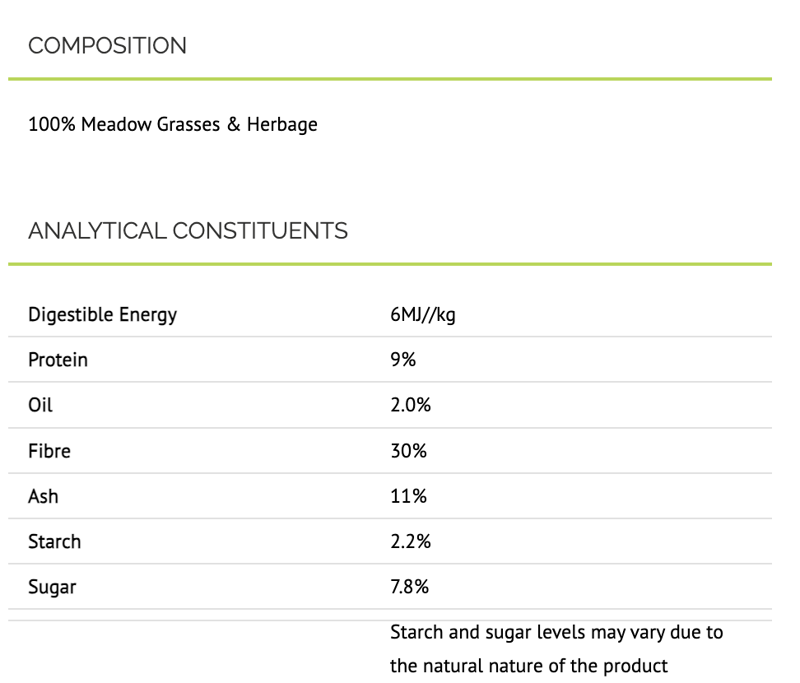
Task: Click the ANALYTICAL CONSTITUENTS heading
Action: [x=188, y=231]
